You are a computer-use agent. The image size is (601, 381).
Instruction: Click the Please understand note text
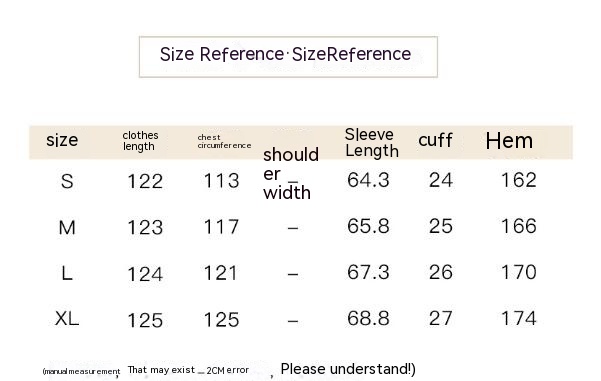pyautogui.click(x=348, y=369)
